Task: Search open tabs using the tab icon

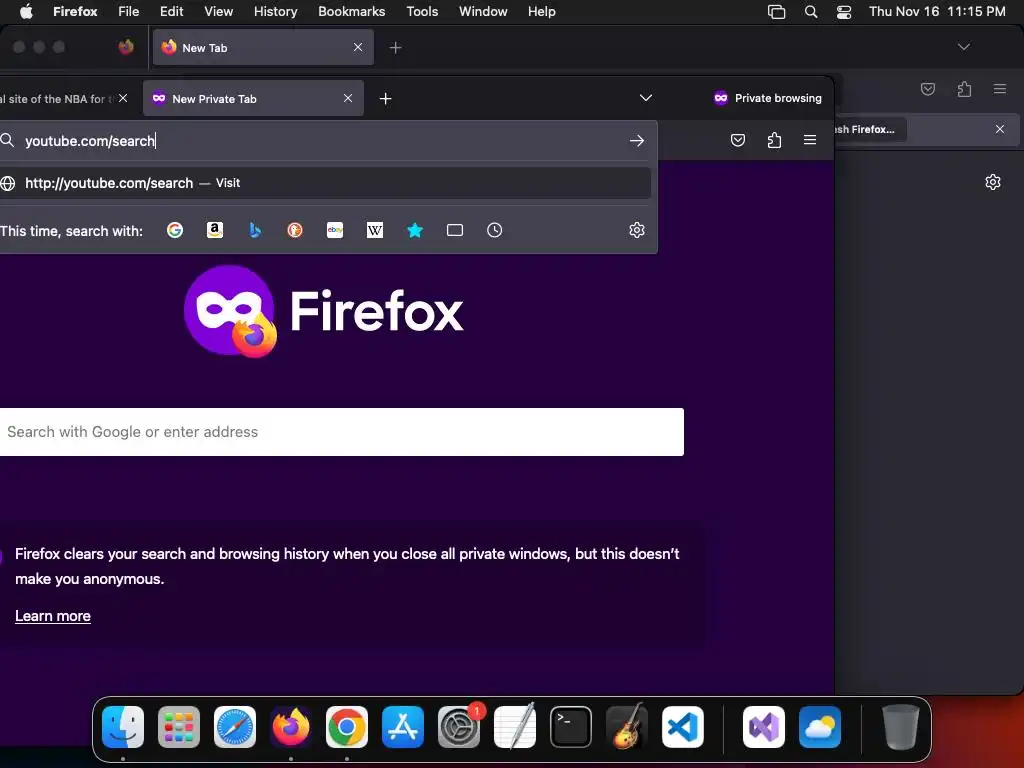Action: pos(455,230)
